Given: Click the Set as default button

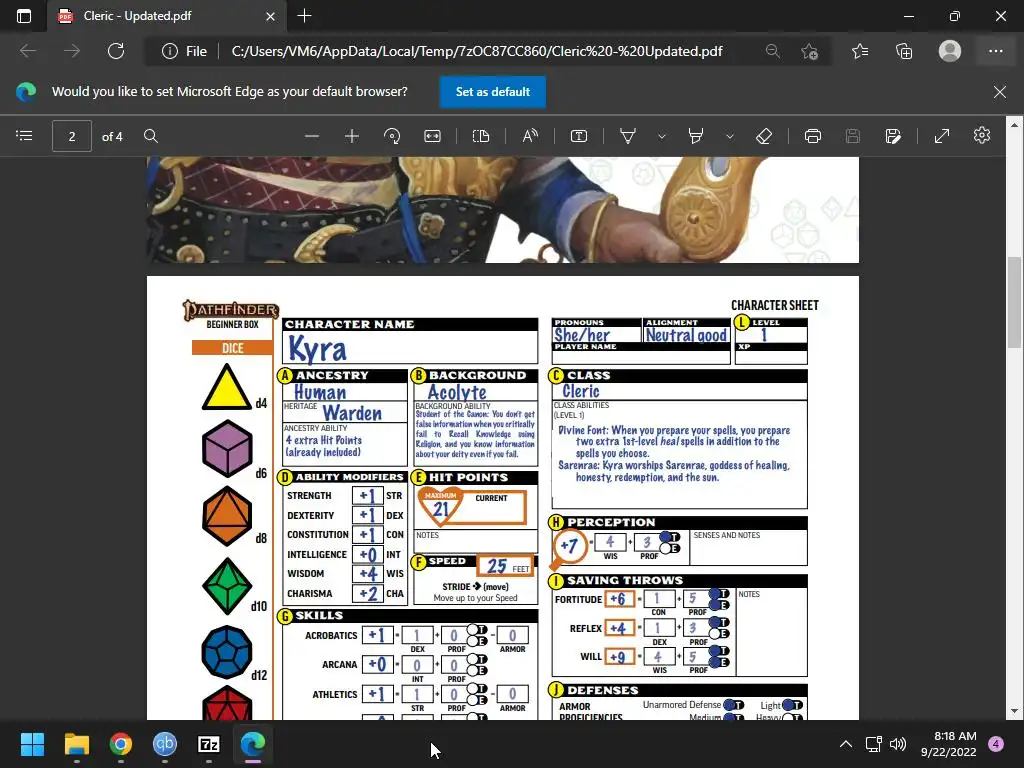Looking at the screenshot, I should [x=492, y=91].
